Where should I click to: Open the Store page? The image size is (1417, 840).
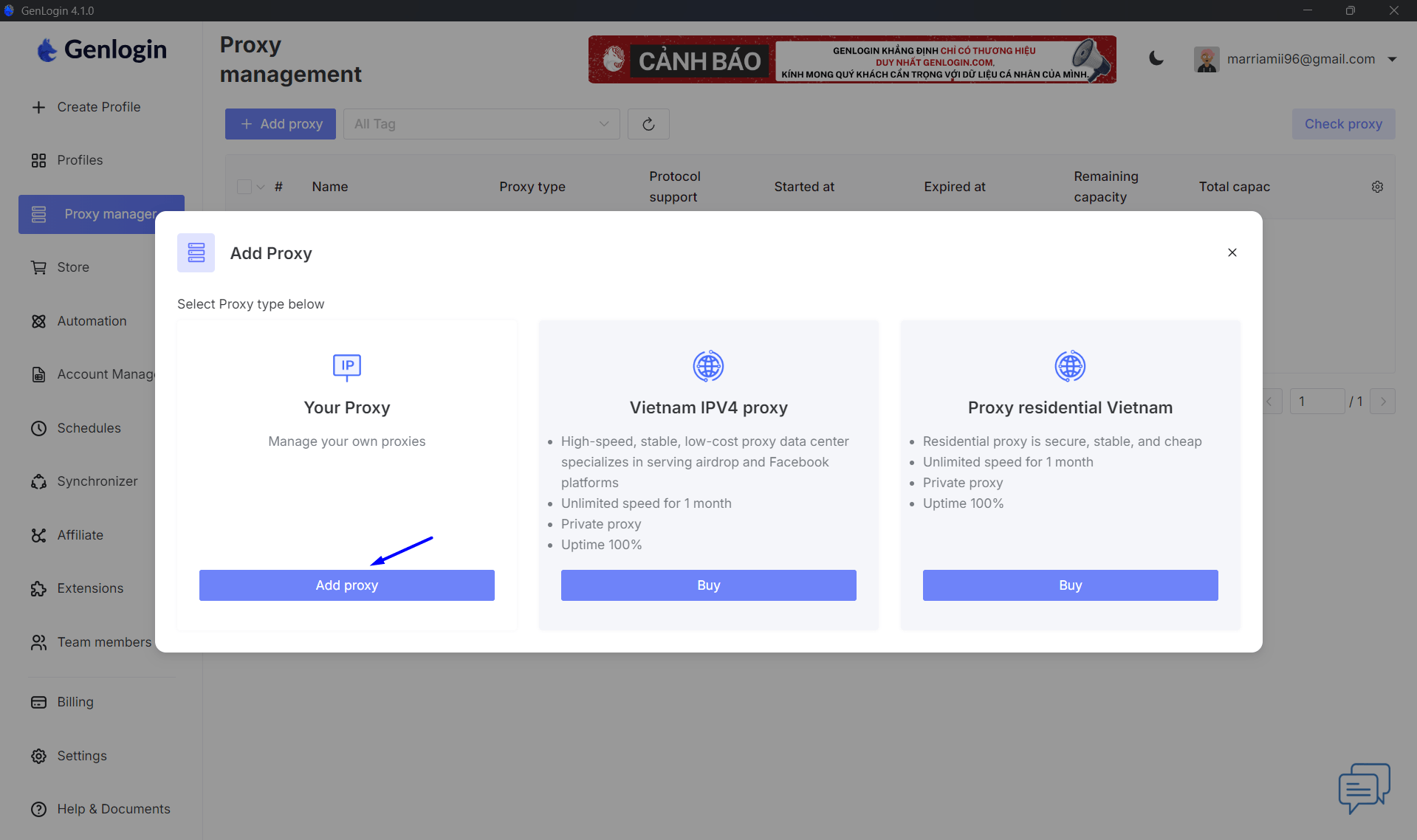73,267
